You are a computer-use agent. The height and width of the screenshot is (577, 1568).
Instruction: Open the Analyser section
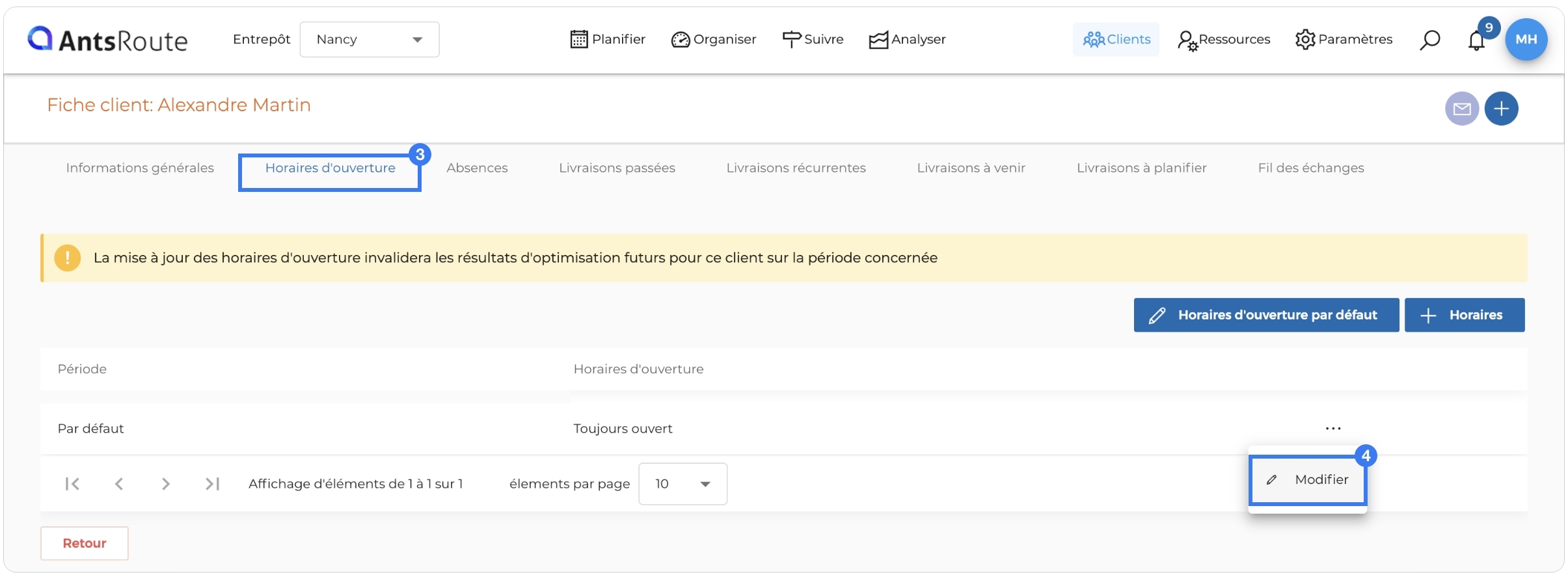coord(908,40)
